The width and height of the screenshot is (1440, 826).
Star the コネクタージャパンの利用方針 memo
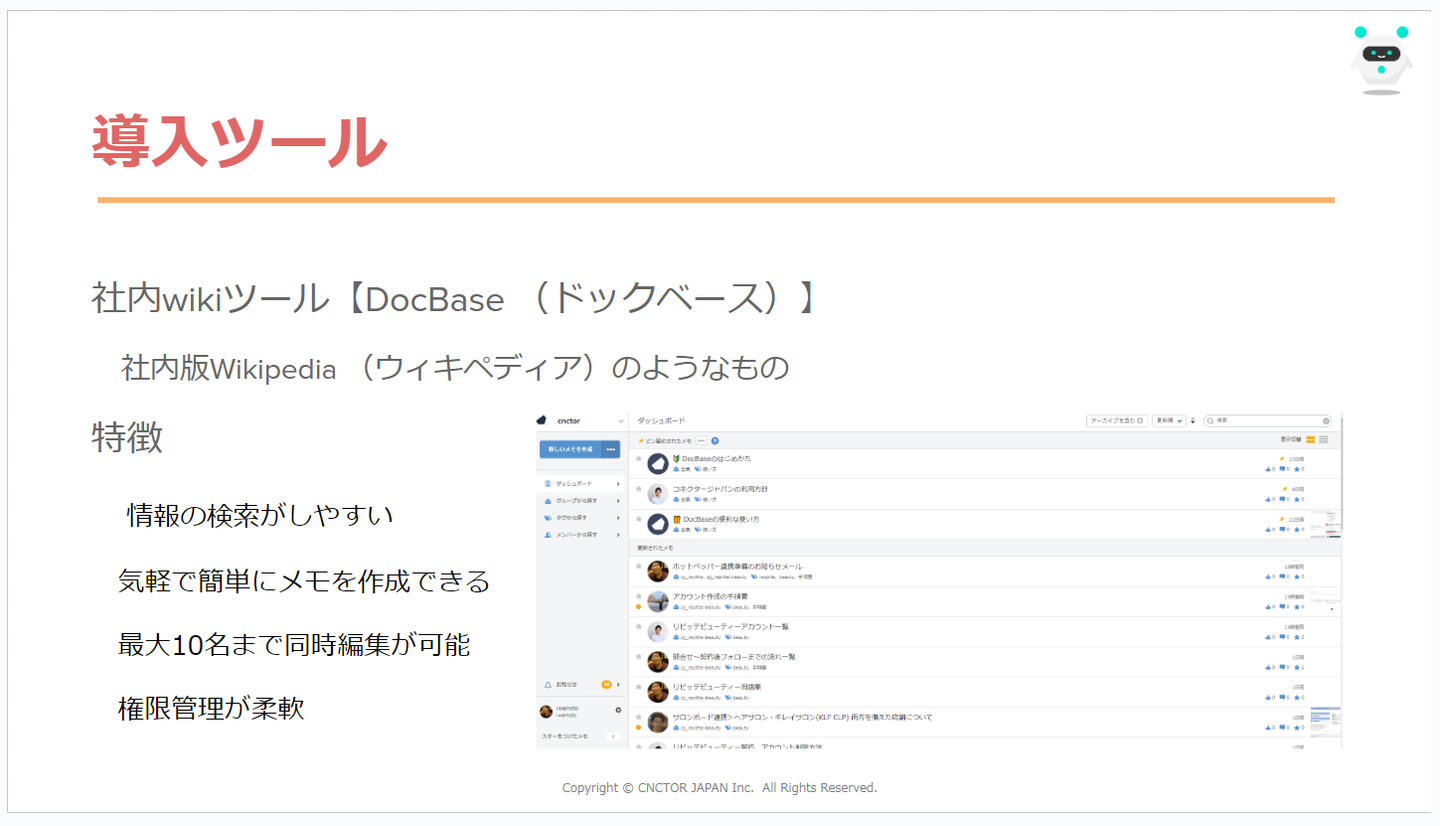point(639,489)
